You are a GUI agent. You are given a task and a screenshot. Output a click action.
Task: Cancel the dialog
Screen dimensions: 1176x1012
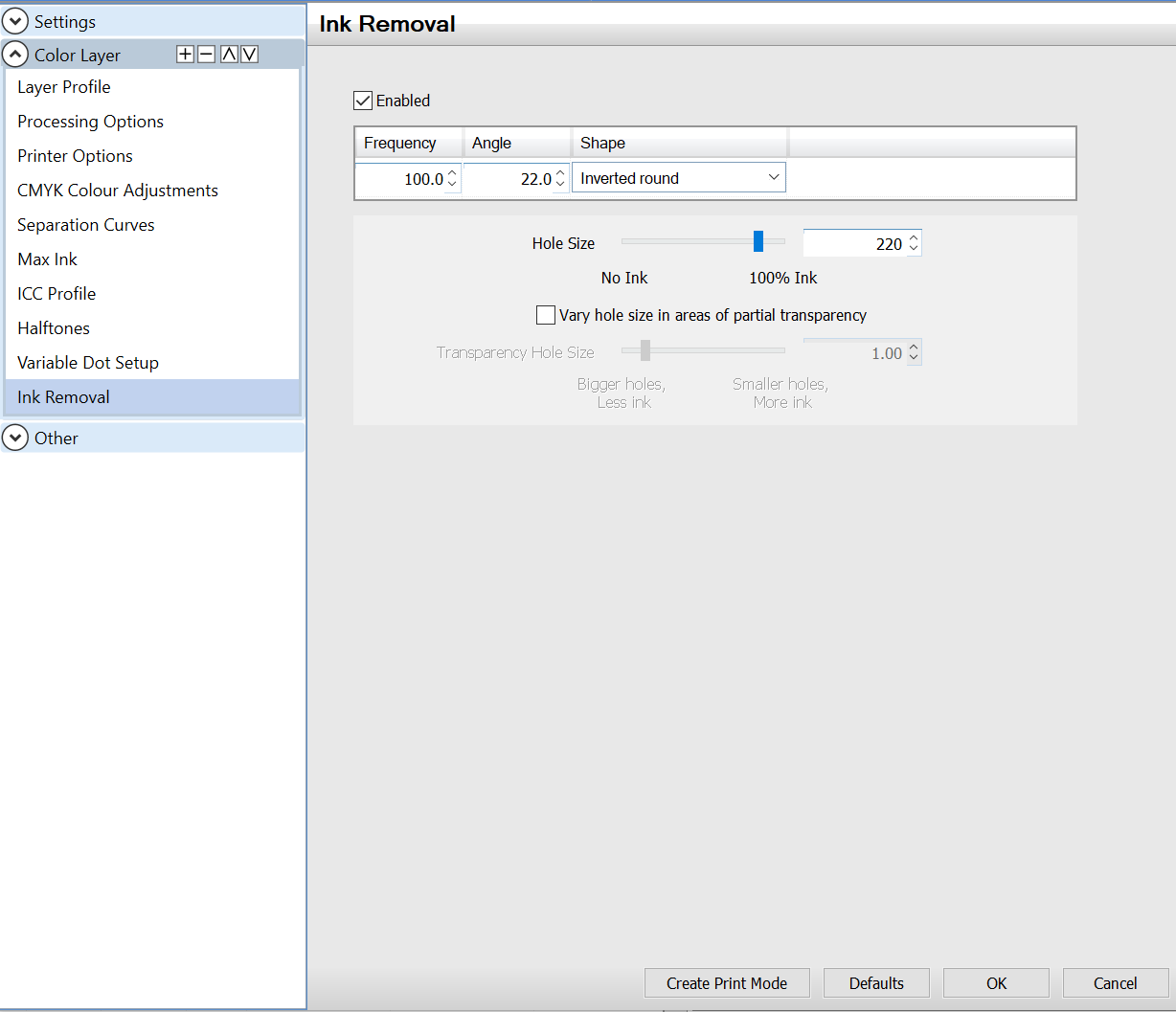(1116, 983)
